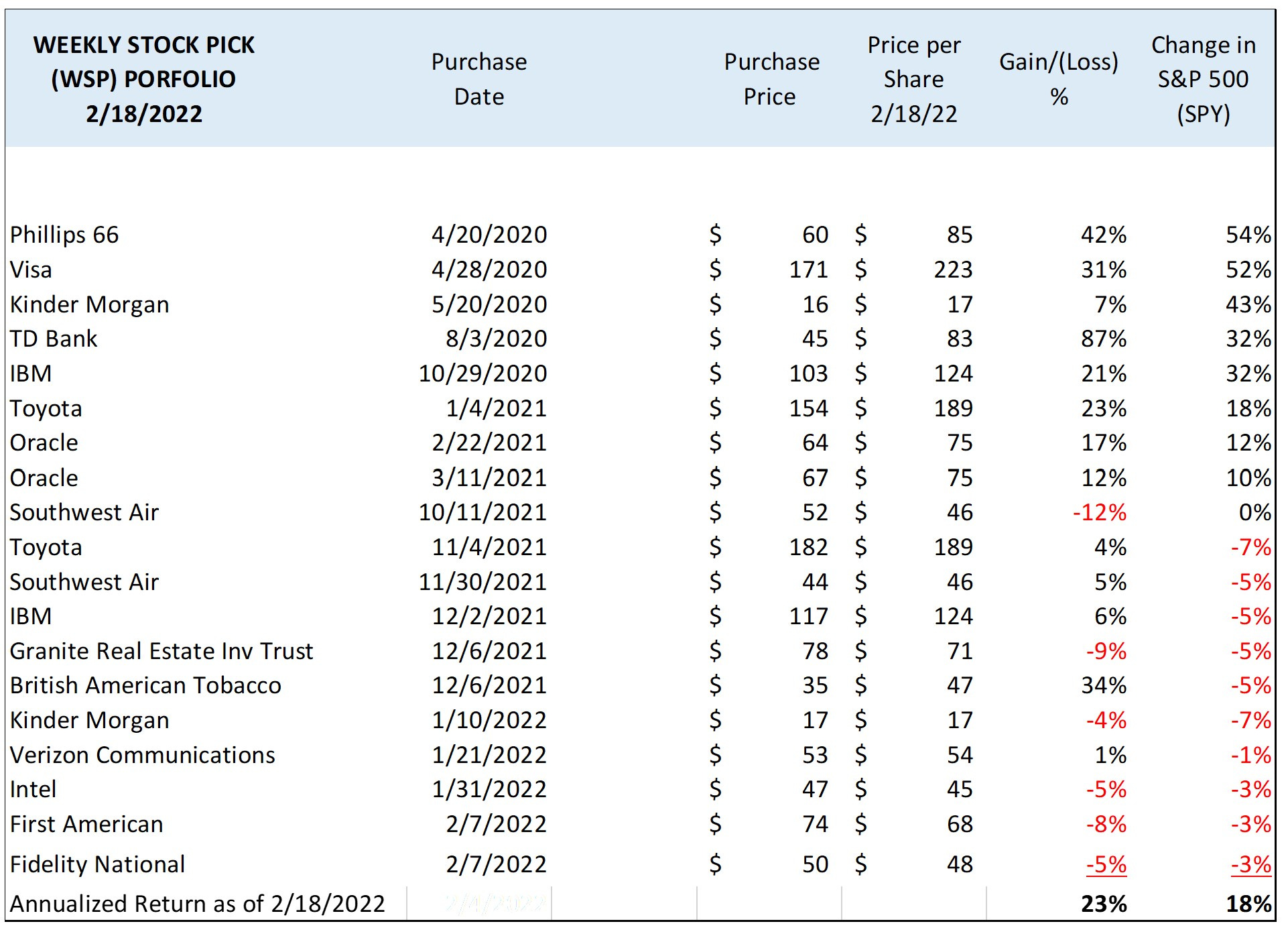This screenshot has height=936, width=1288.
Task: Click the 78 purchase price for Granite
Action: click(x=816, y=651)
